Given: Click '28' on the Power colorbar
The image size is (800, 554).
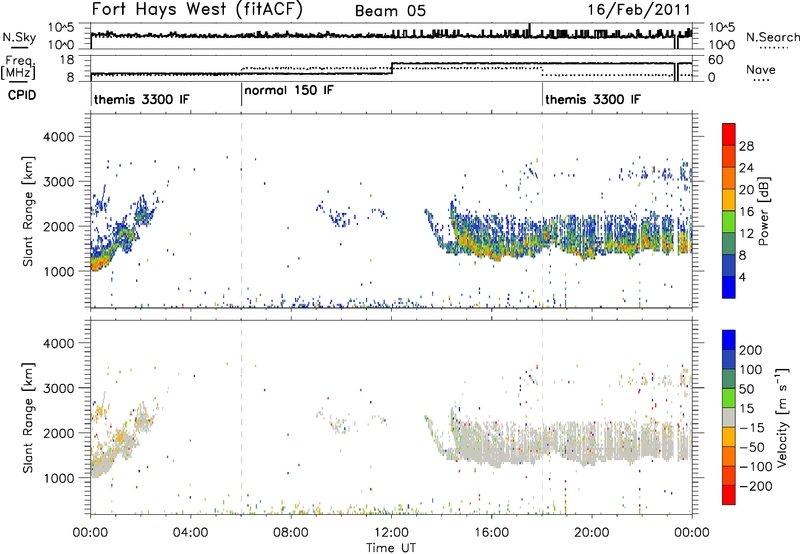Looking at the screenshot, I should point(746,146).
